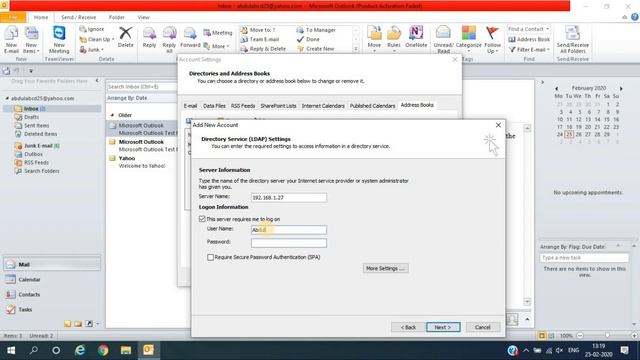Switch to the Send / Receive tab
This screenshot has width=640, height=360.
point(78,18)
